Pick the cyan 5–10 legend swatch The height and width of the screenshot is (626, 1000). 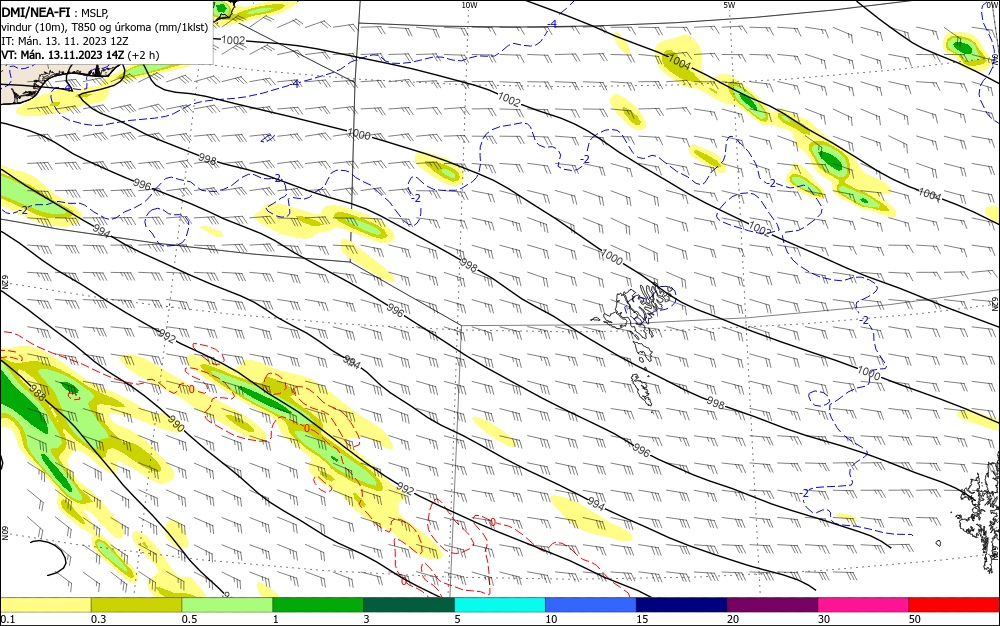pyautogui.click(x=500, y=605)
